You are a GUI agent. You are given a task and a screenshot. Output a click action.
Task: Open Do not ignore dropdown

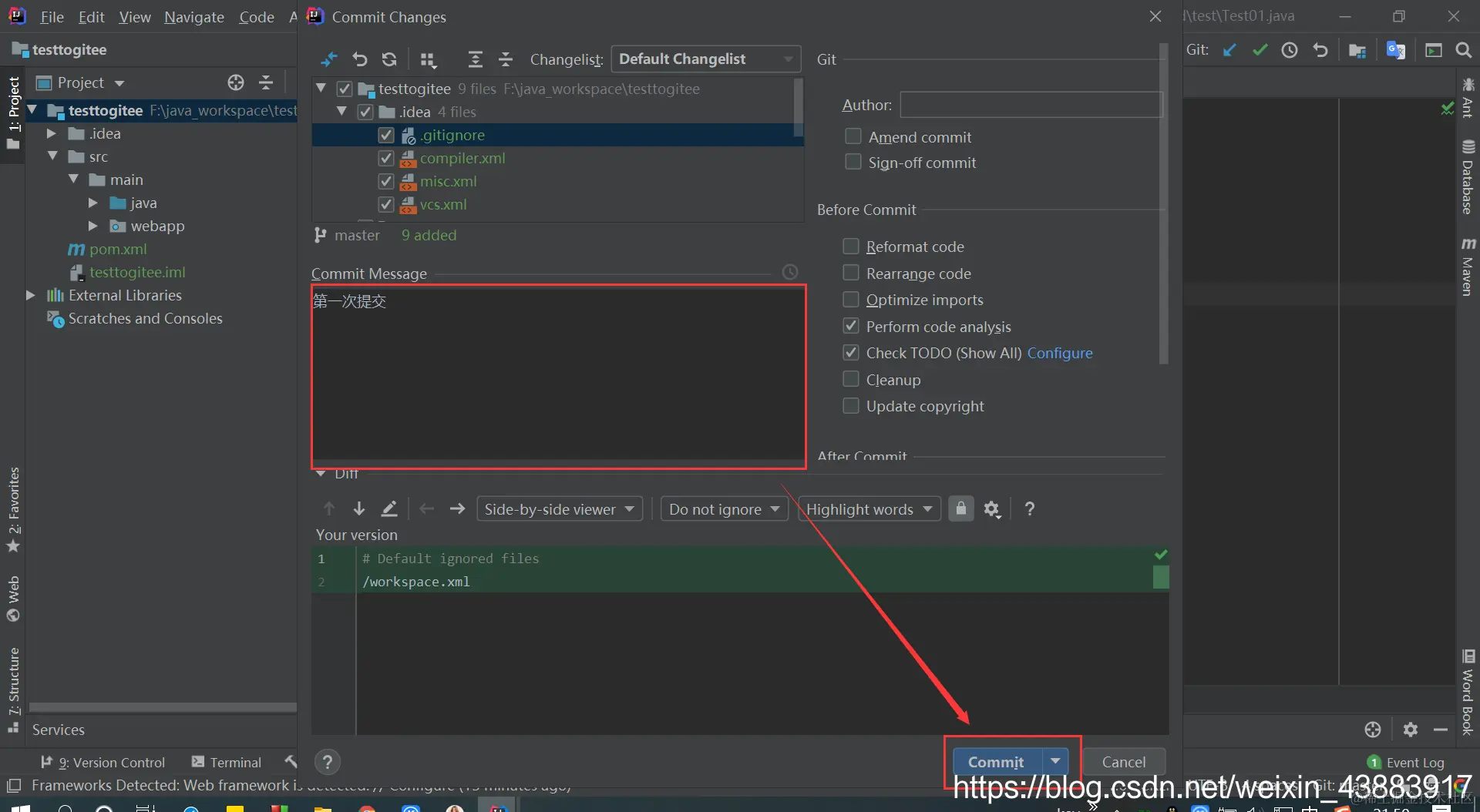tap(725, 508)
